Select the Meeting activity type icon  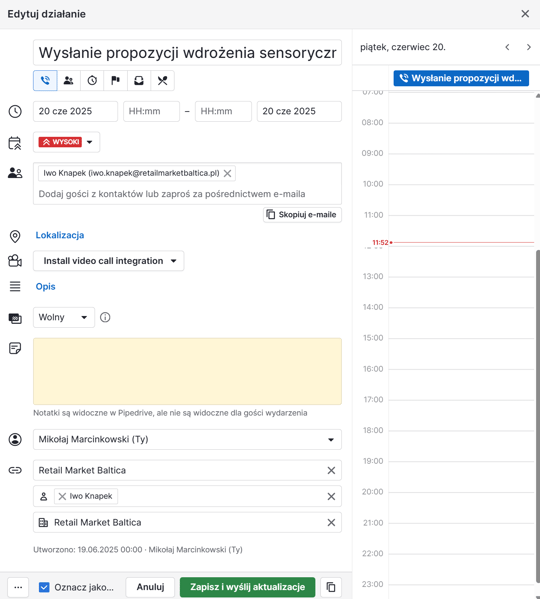tap(69, 81)
